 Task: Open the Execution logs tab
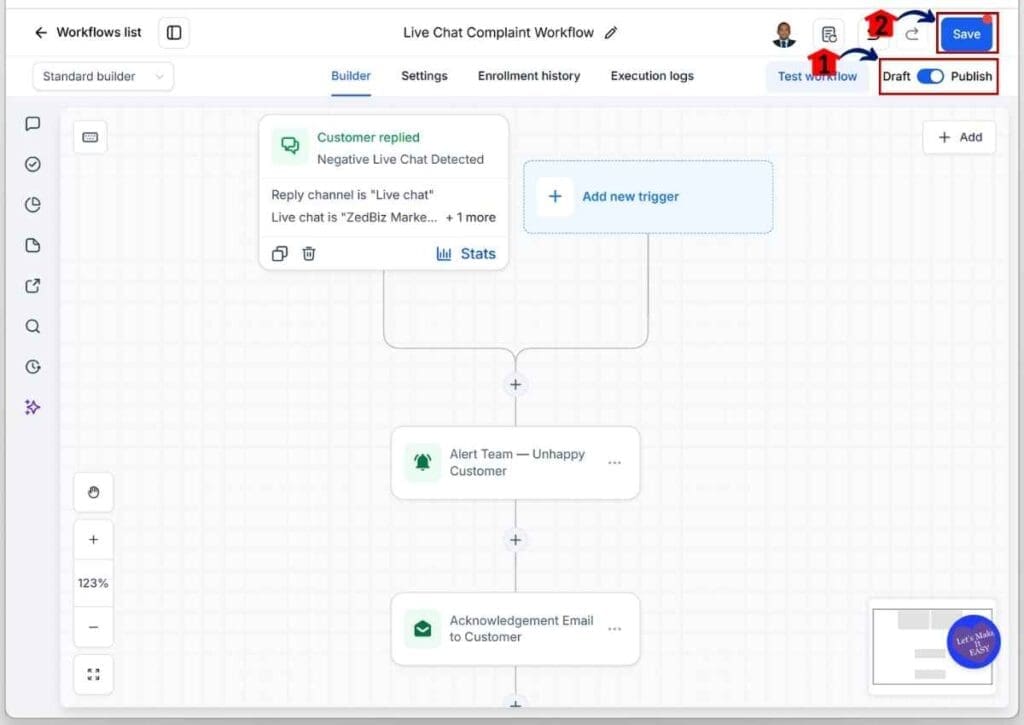coord(652,76)
